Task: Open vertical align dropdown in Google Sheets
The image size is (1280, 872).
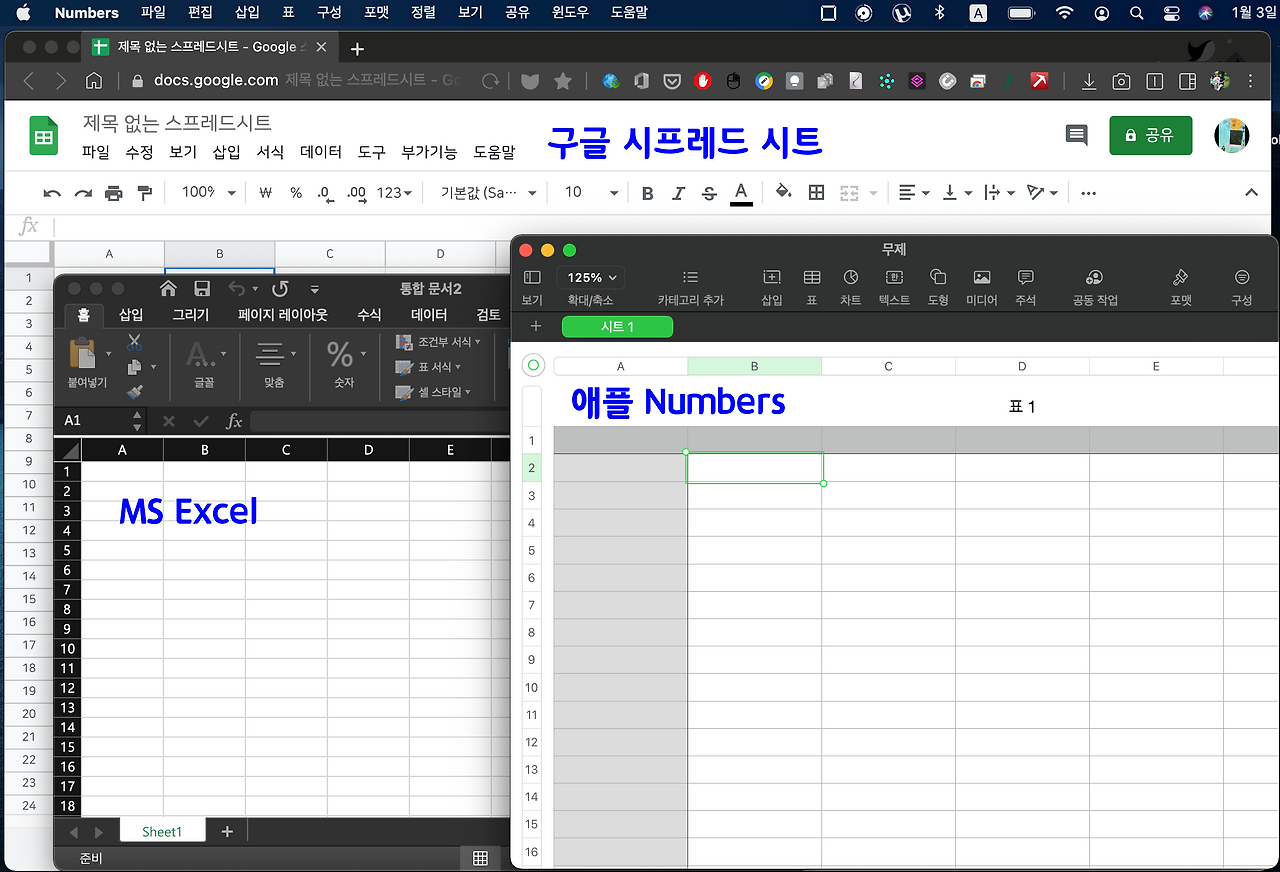Action: click(x=957, y=193)
